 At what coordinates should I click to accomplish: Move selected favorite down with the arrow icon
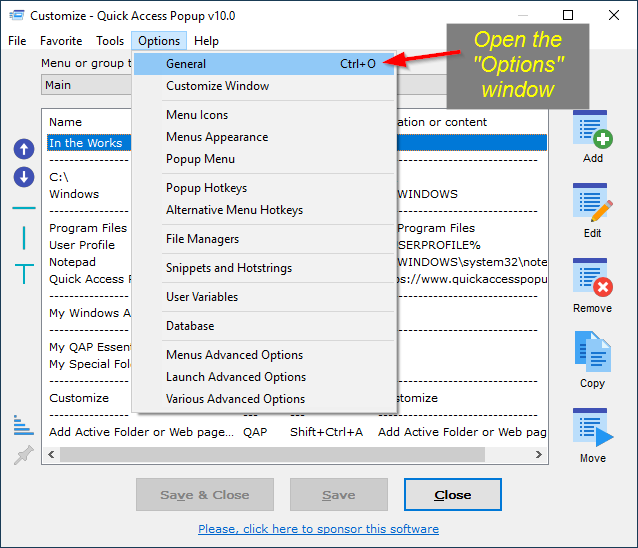point(24,177)
